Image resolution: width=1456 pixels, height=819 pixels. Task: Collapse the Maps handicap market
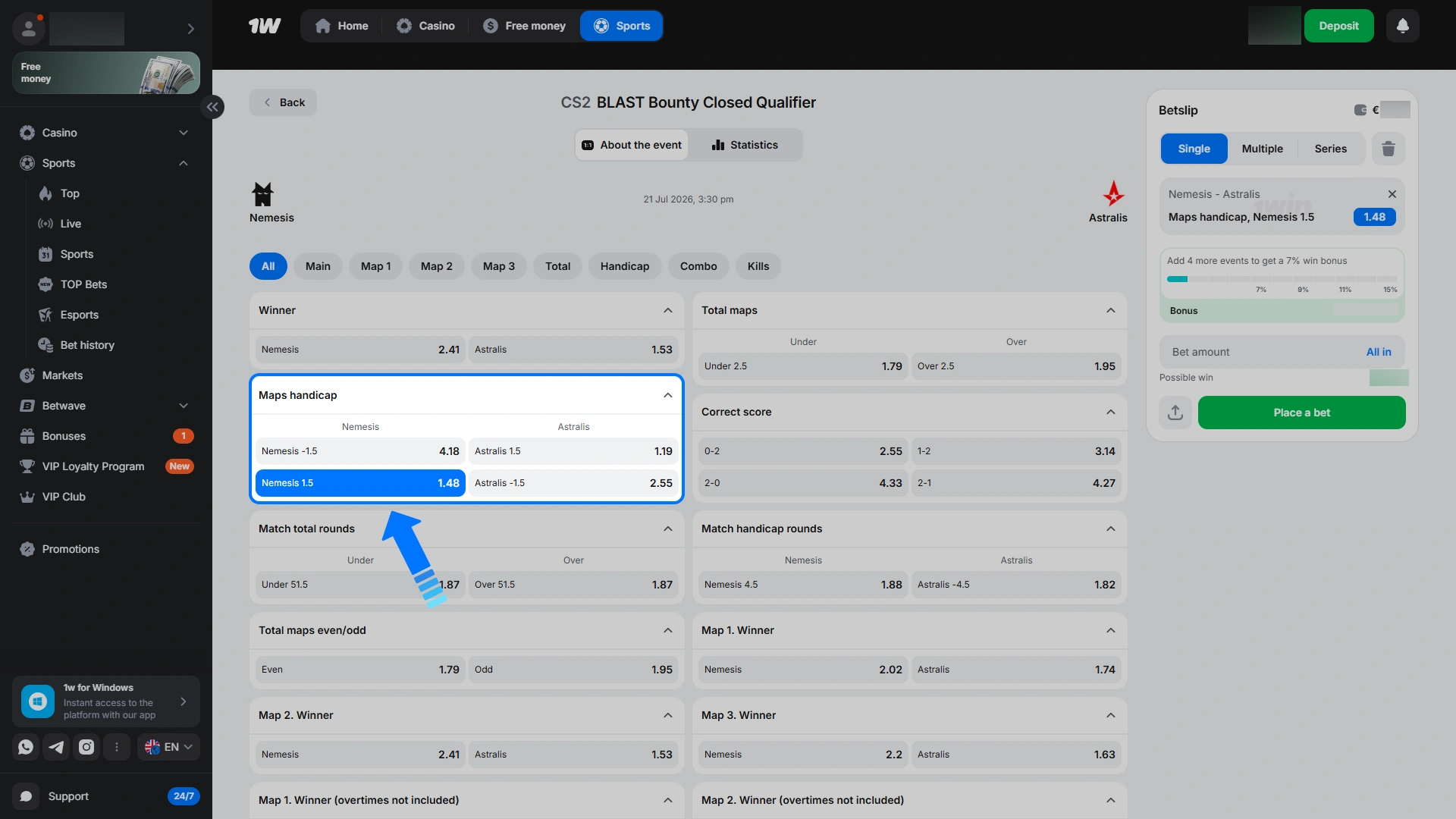click(x=667, y=395)
